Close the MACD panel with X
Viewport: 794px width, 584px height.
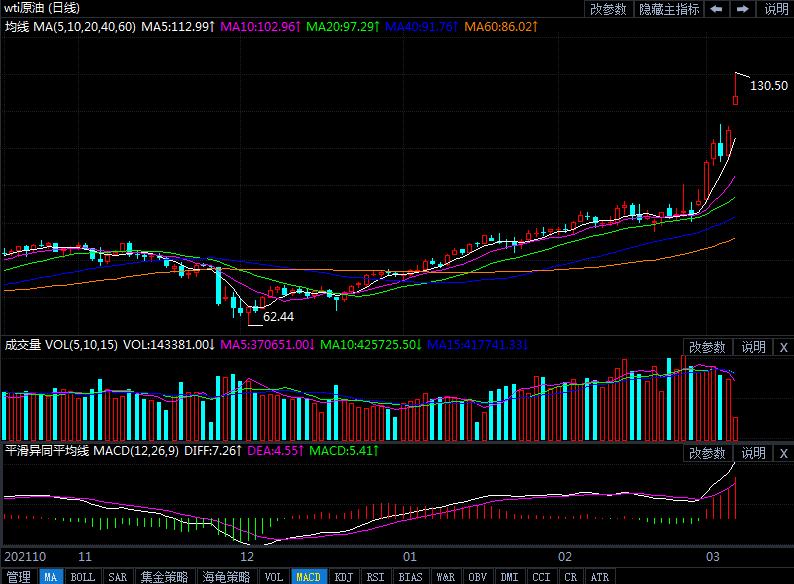(784, 453)
